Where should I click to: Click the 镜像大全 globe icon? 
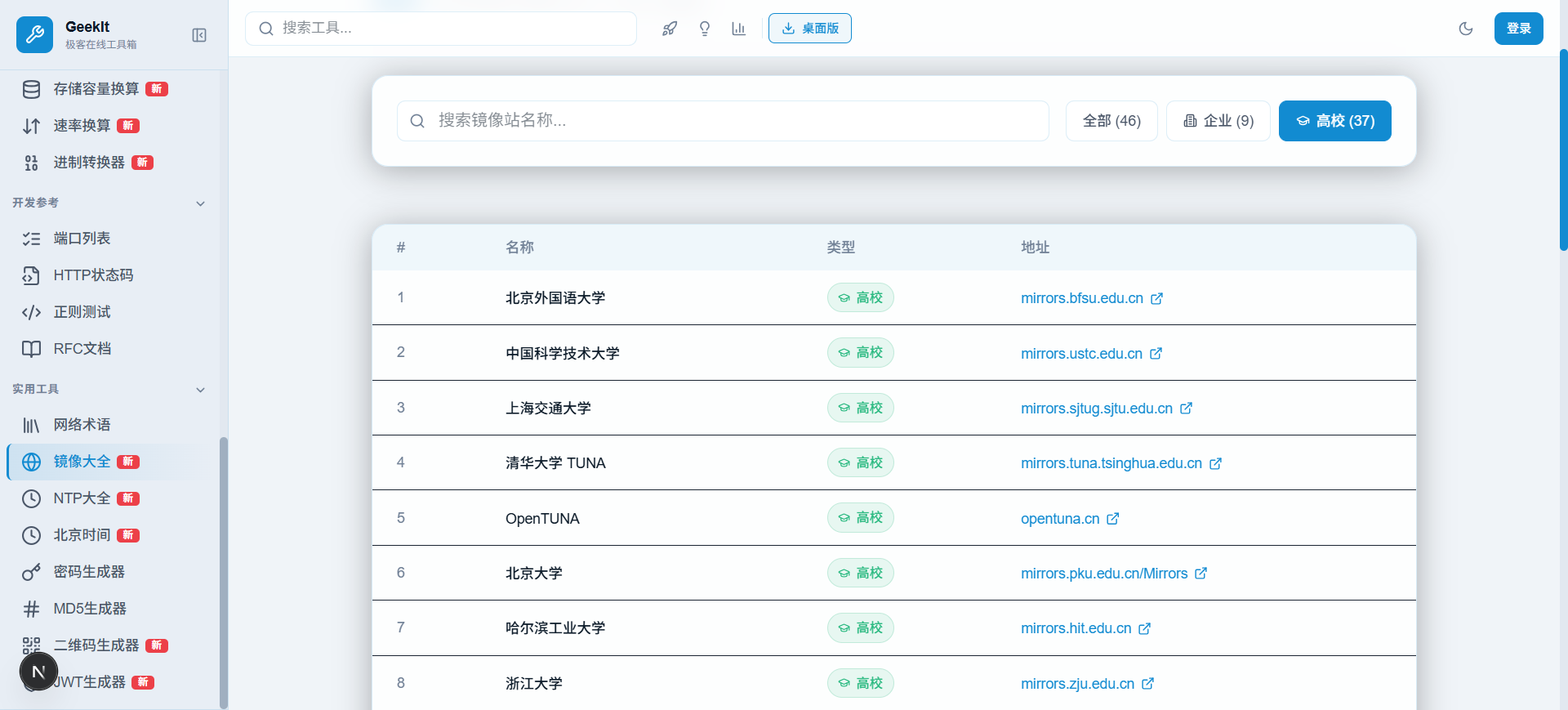(x=31, y=462)
